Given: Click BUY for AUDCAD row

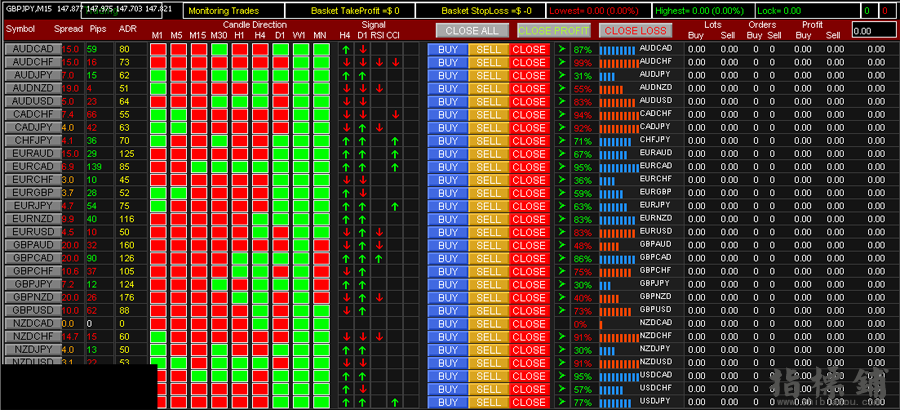Looking at the screenshot, I should point(448,49).
